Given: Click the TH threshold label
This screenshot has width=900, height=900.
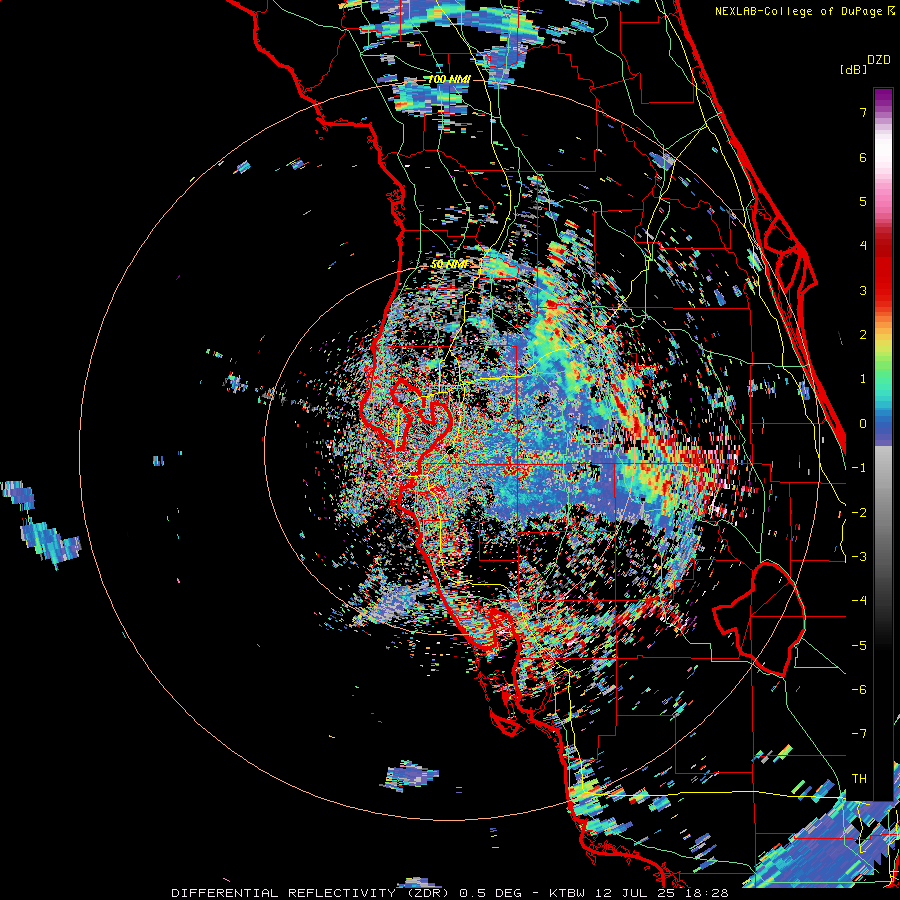Looking at the screenshot, I should click(859, 778).
